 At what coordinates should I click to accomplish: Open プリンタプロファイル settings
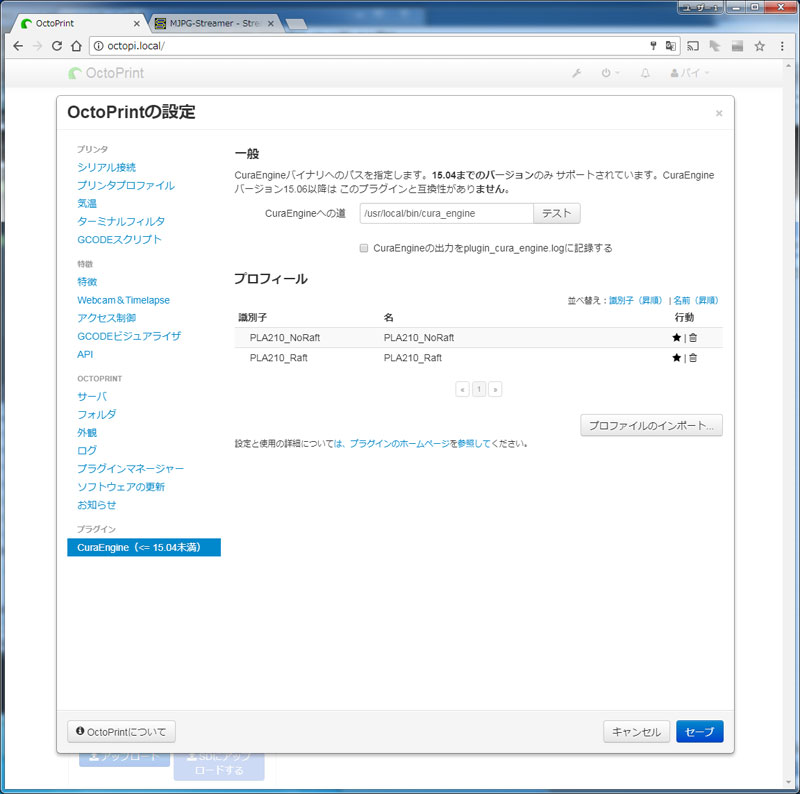tap(126, 185)
